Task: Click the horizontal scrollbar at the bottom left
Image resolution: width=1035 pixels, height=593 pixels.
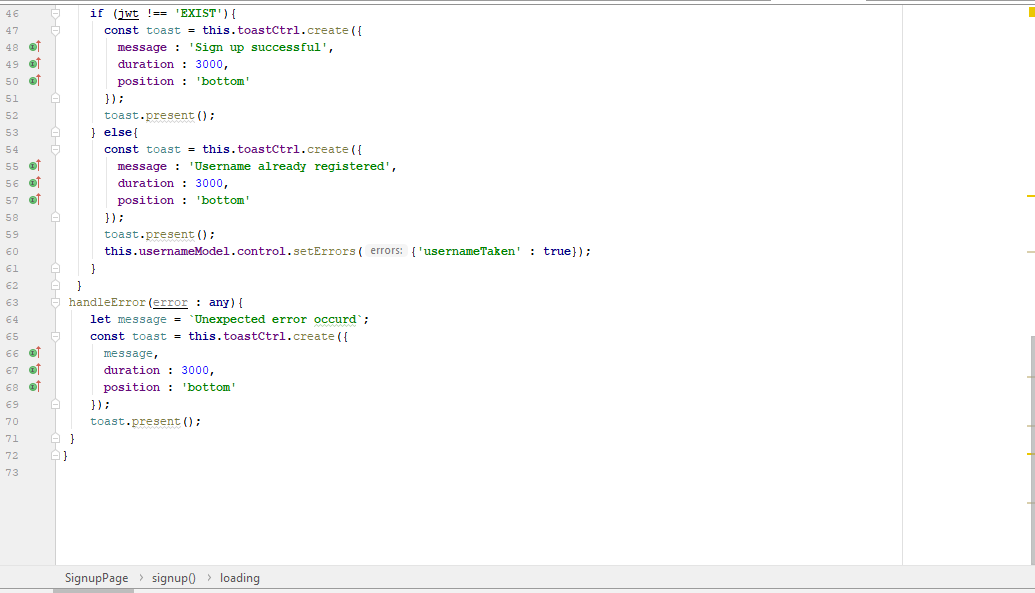Action: pos(95,590)
